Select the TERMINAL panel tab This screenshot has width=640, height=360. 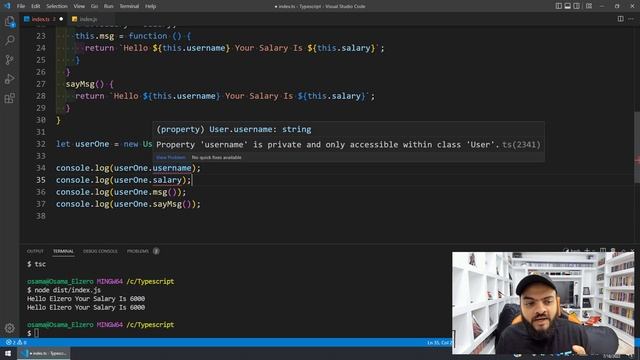[63, 251]
